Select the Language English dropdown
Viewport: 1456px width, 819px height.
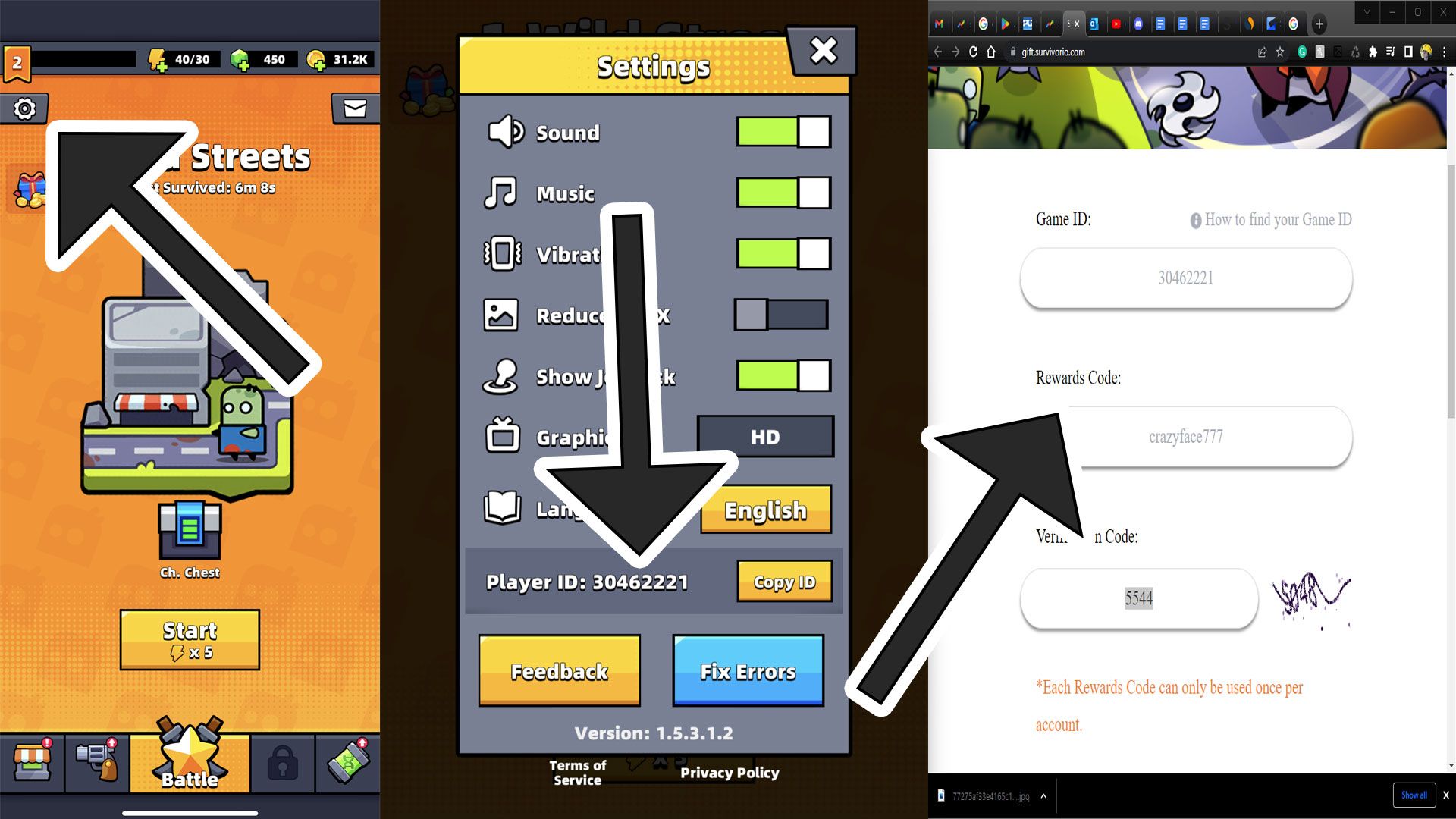click(764, 510)
